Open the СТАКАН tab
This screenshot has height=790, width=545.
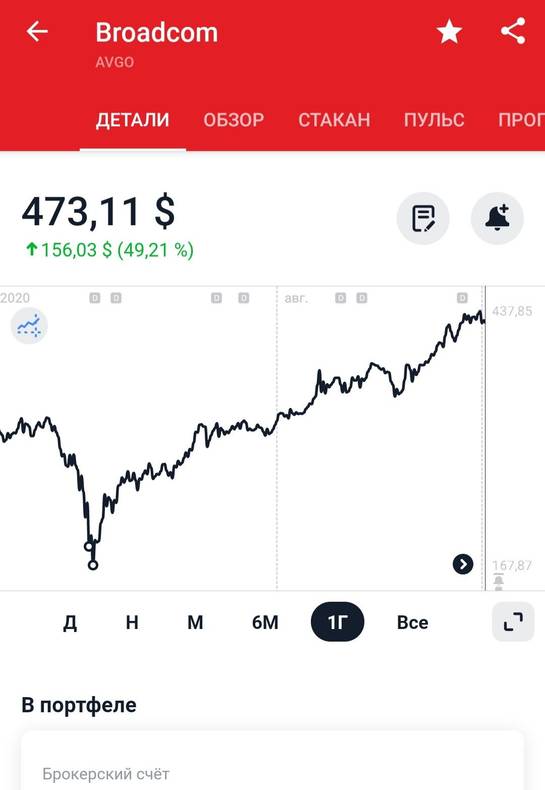(x=334, y=120)
